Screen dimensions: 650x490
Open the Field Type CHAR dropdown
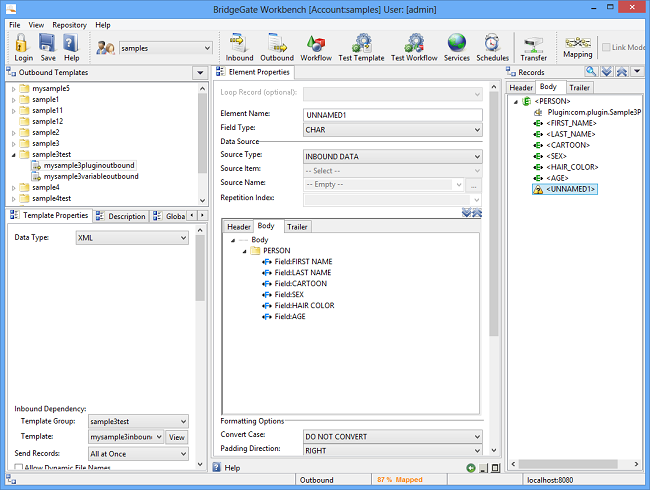(x=393, y=130)
